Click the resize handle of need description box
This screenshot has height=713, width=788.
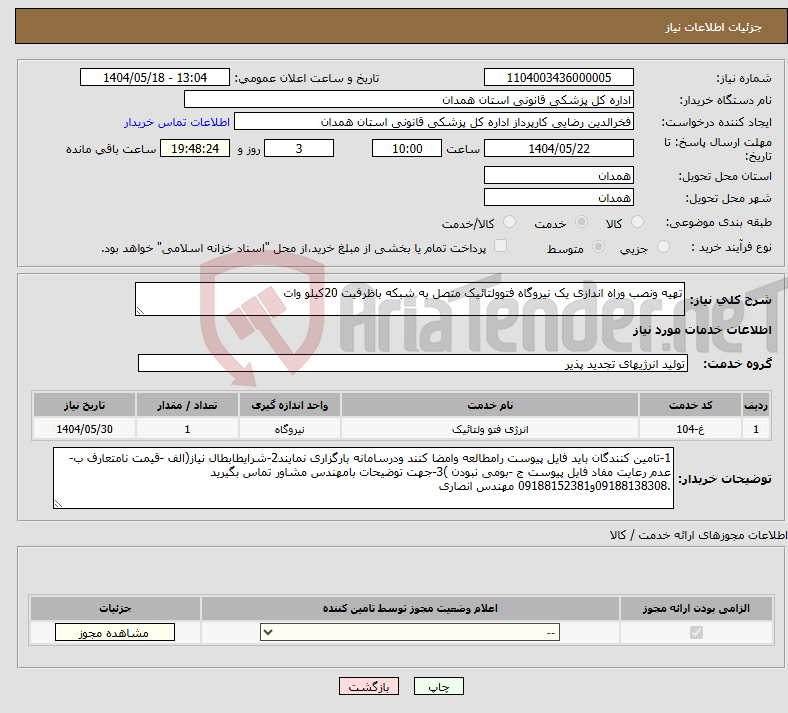coord(140,311)
